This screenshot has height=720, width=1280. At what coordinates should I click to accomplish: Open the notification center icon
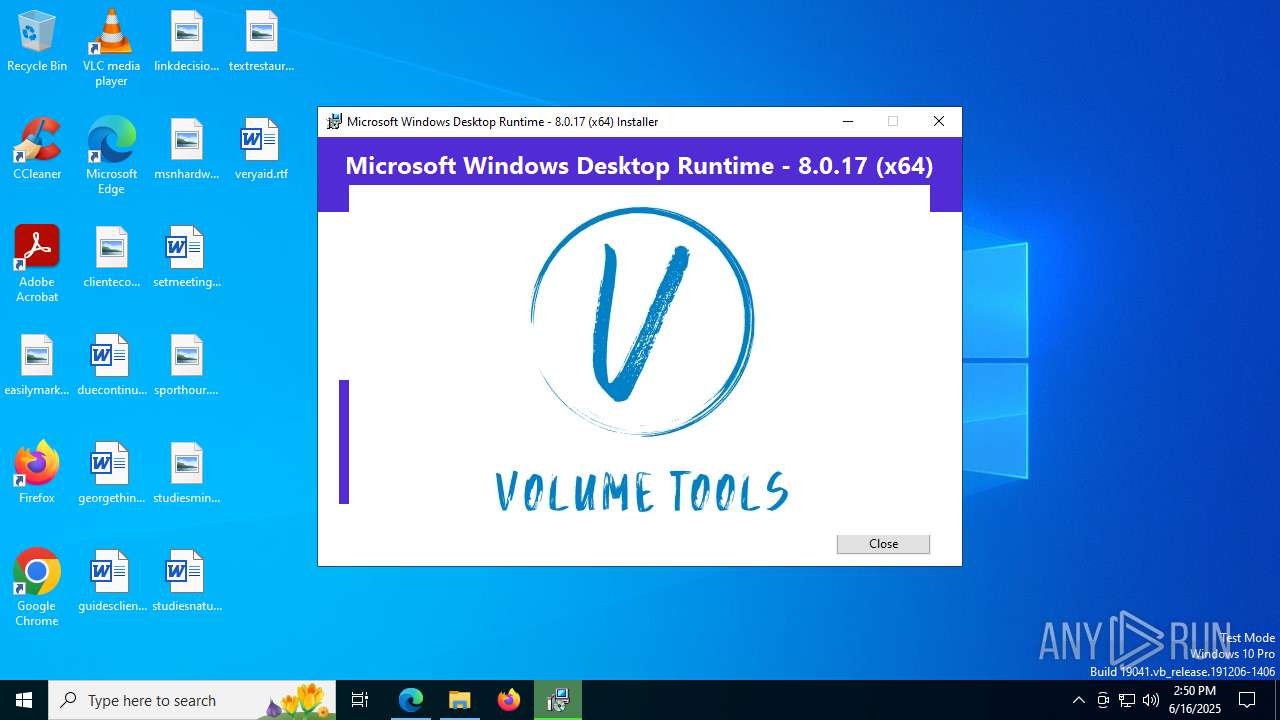click(1247, 700)
